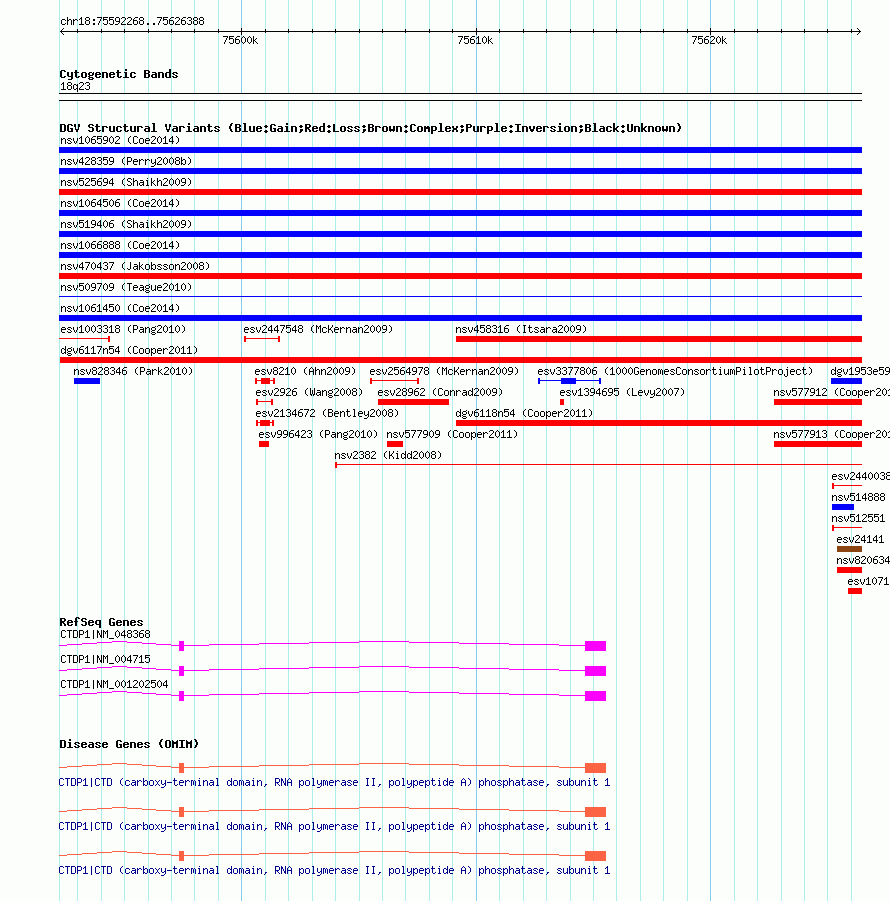Image resolution: width=890 pixels, height=901 pixels.
Task: Click the chr18:75592268..75626388 region label
Action: [x=132, y=21]
